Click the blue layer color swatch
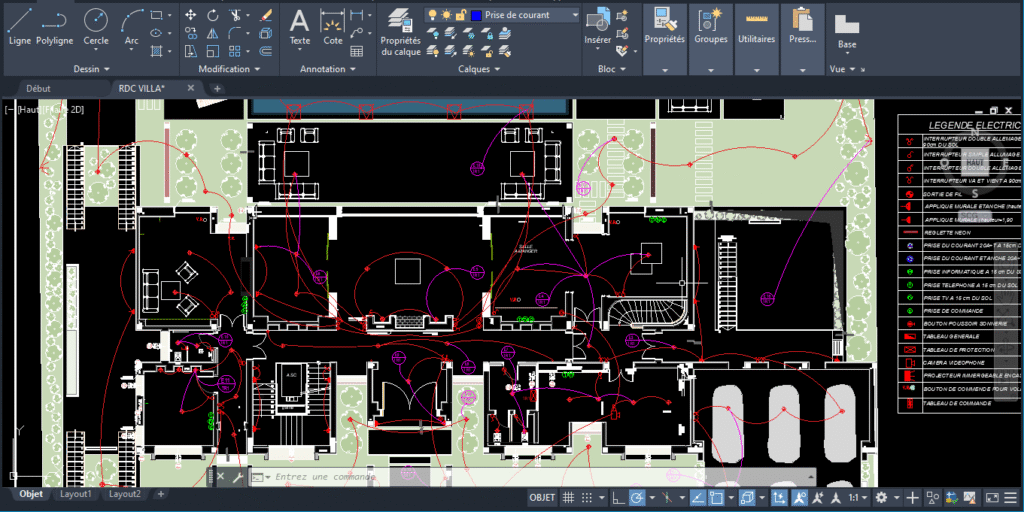The image size is (1024, 512). [476, 15]
